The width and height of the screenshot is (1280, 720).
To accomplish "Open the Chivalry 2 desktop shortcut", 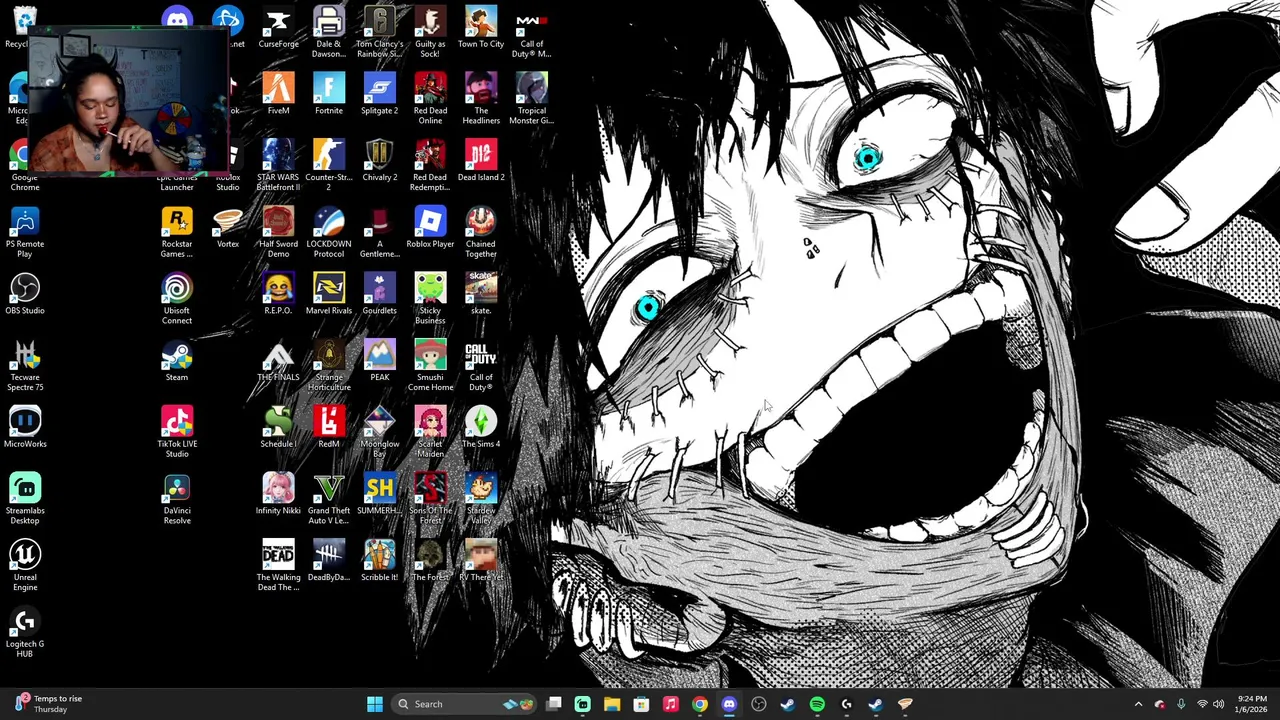I will coord(379,161).
